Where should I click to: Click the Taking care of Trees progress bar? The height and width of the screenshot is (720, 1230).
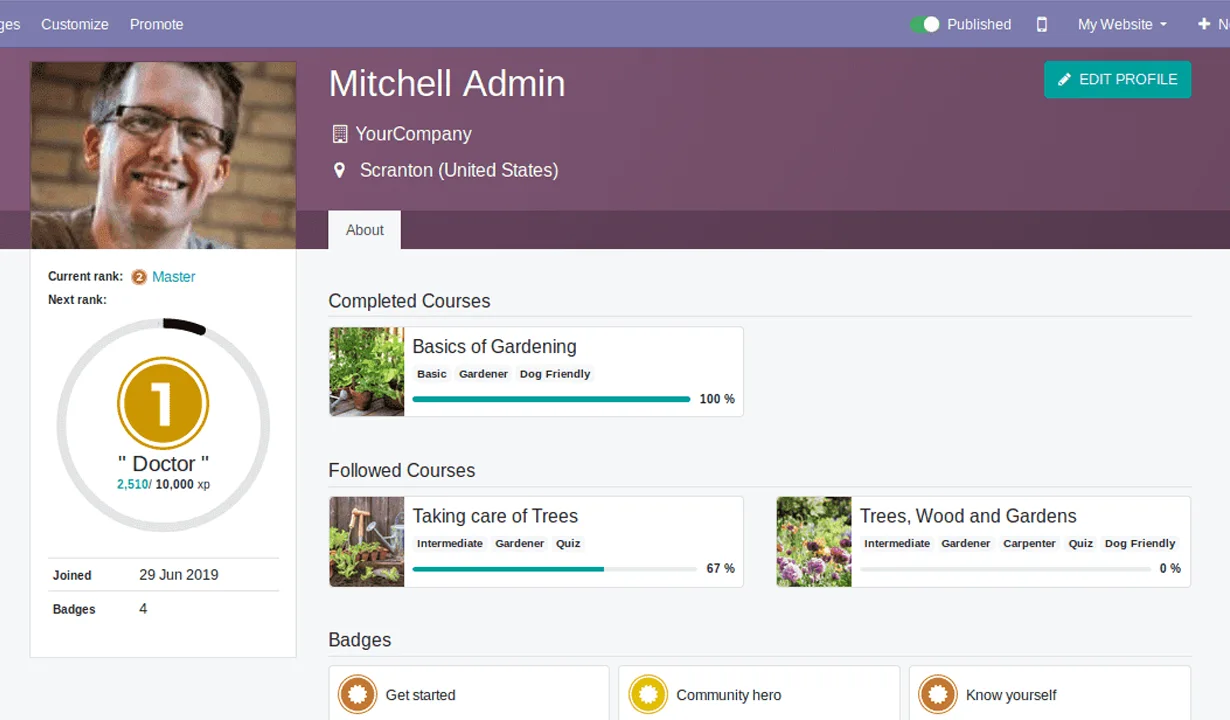[554, 569]
